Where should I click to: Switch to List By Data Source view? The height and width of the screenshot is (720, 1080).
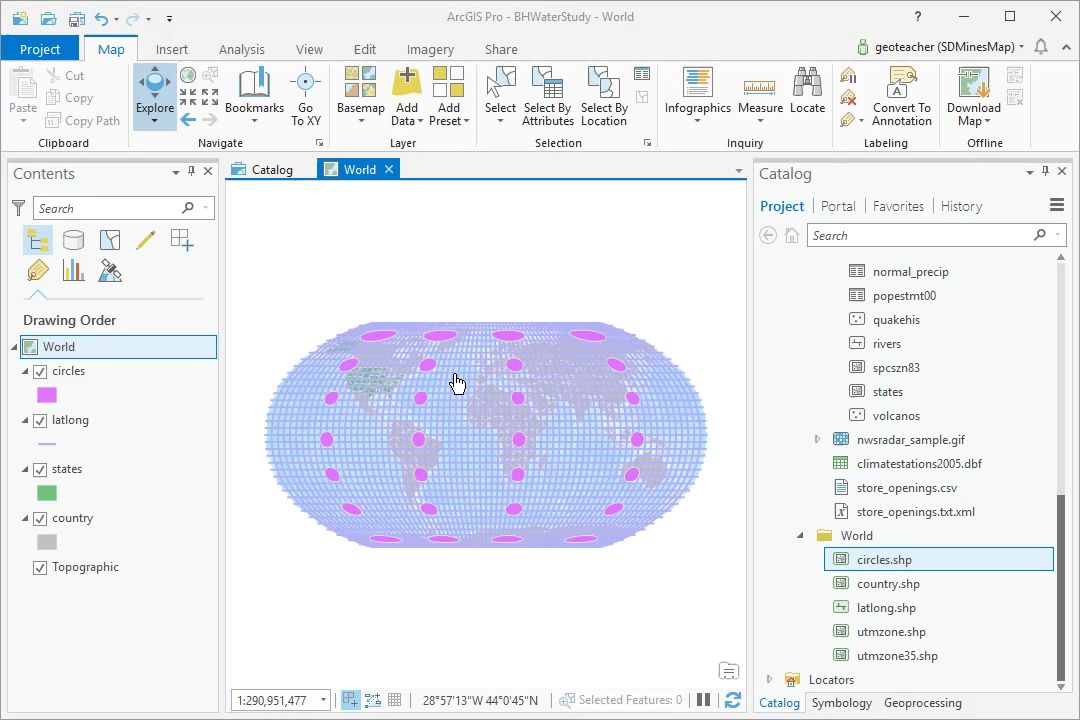click(73, 240)
